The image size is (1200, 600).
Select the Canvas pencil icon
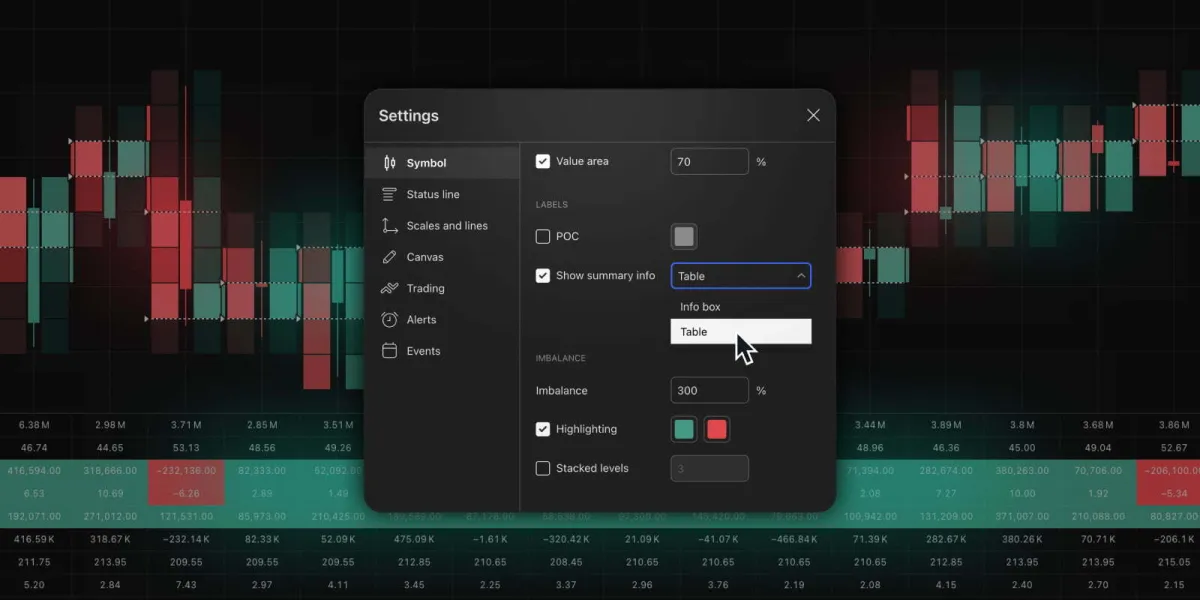390,257
